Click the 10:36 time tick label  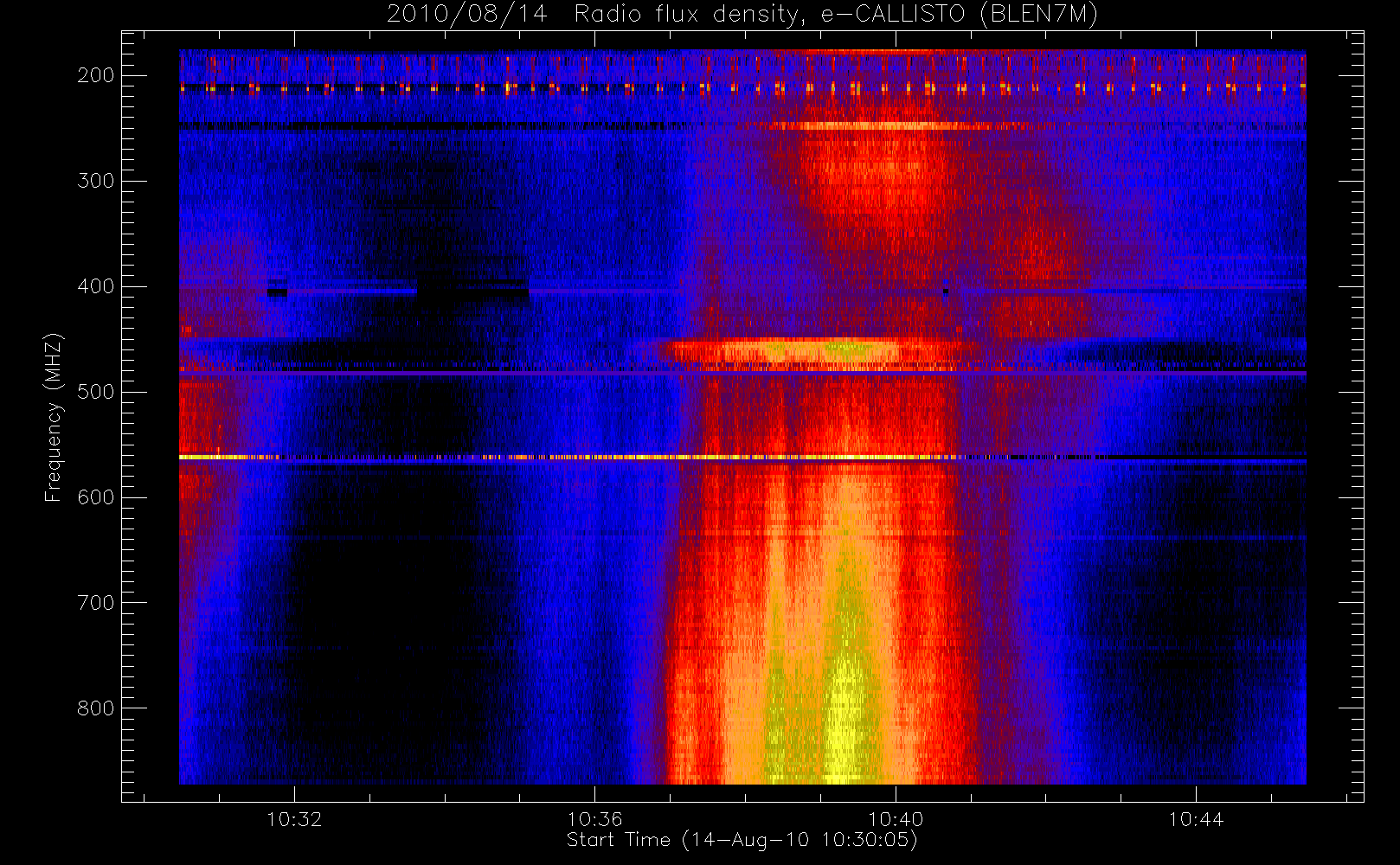(x=594, y=819)
